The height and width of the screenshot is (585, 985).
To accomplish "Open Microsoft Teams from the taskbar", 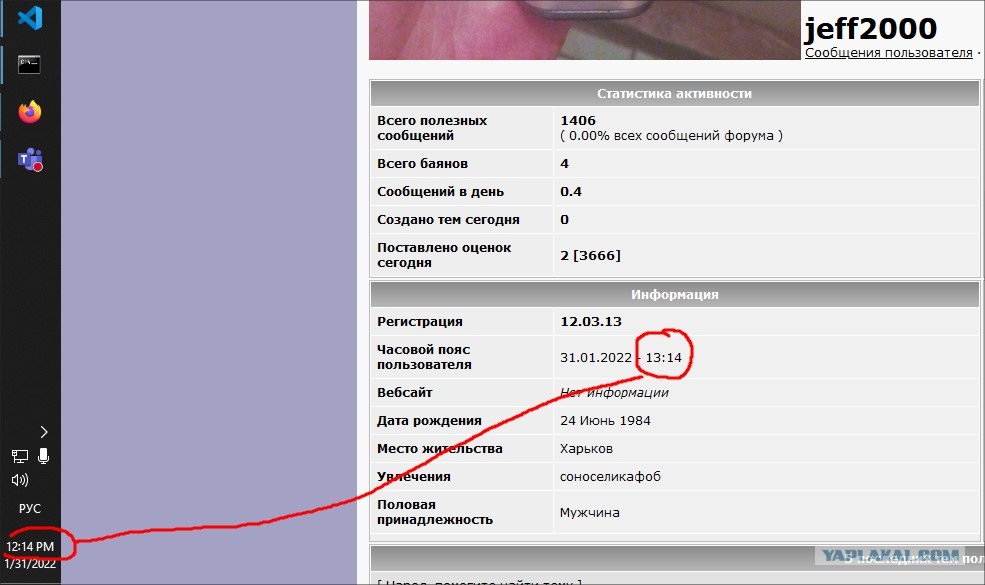I will point(30,160).
